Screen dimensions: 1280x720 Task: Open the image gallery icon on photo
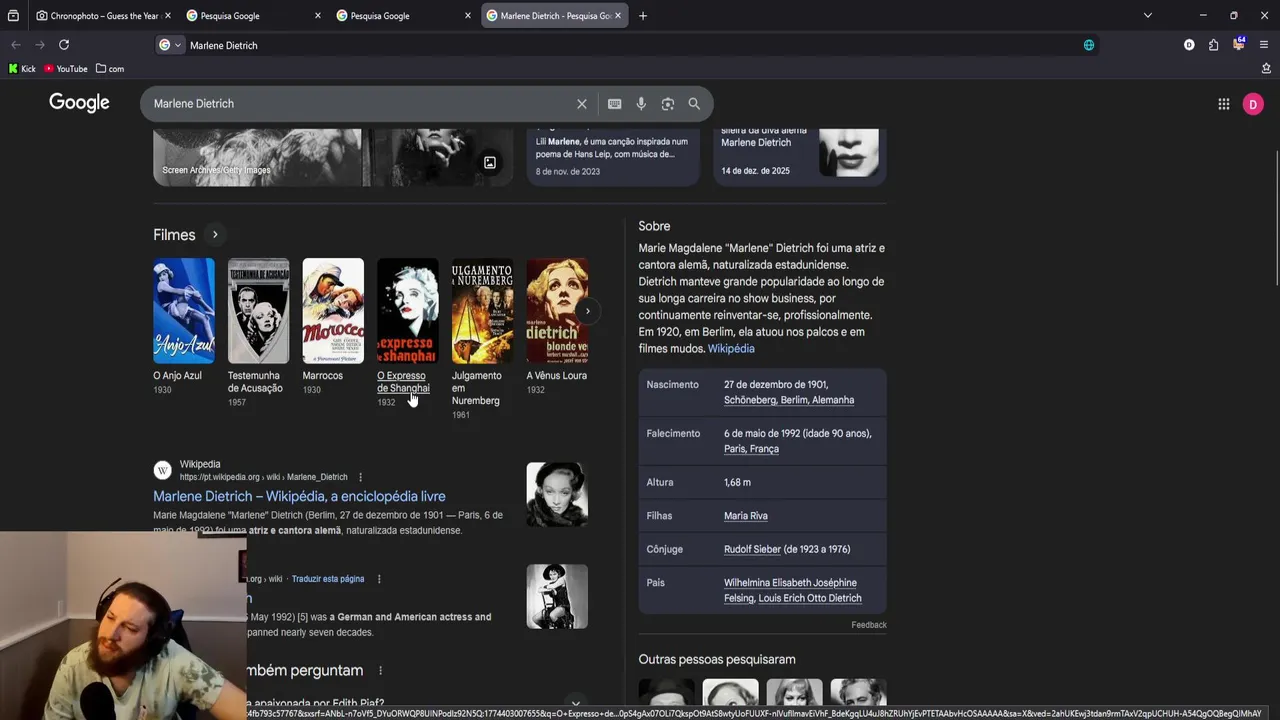click(x=490, y=163)
